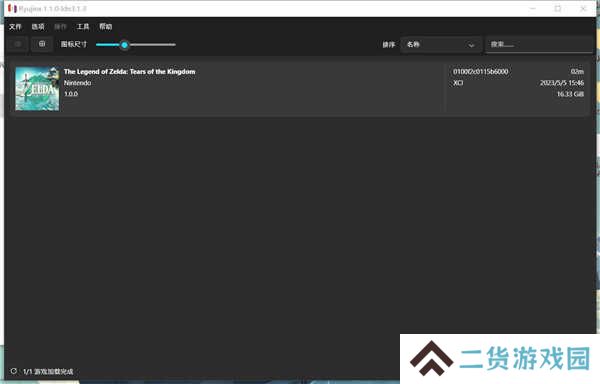Click the Ryujinx logo in title bar
The height and width of the screenshot is (384, 600).
click(x=12, y=8)
